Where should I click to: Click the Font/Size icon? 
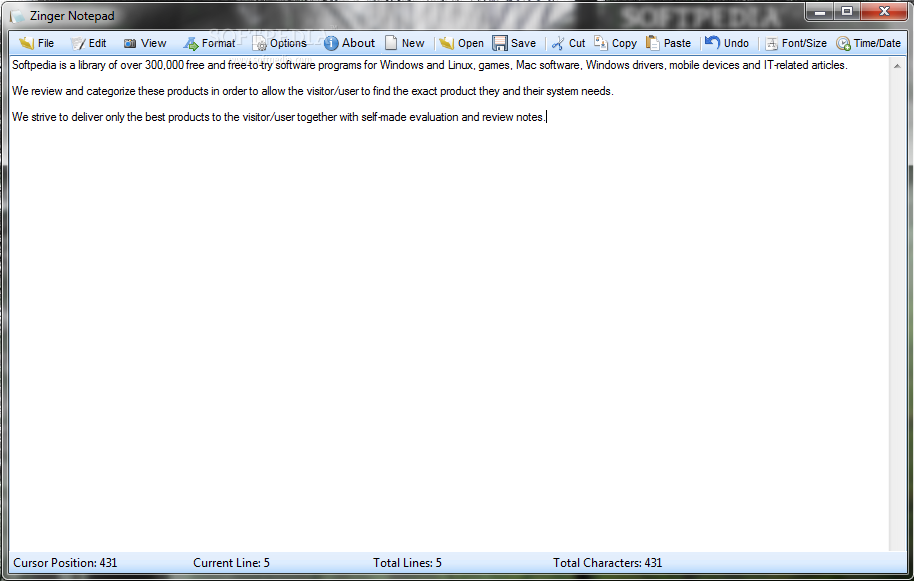click(771, 44)
